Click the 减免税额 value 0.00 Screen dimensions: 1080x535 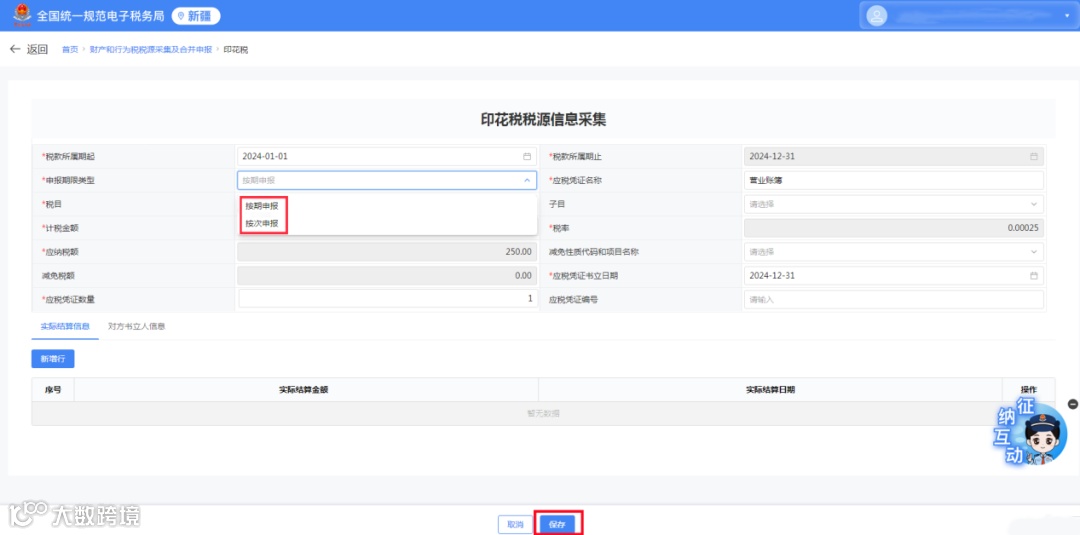coord(523,275)
